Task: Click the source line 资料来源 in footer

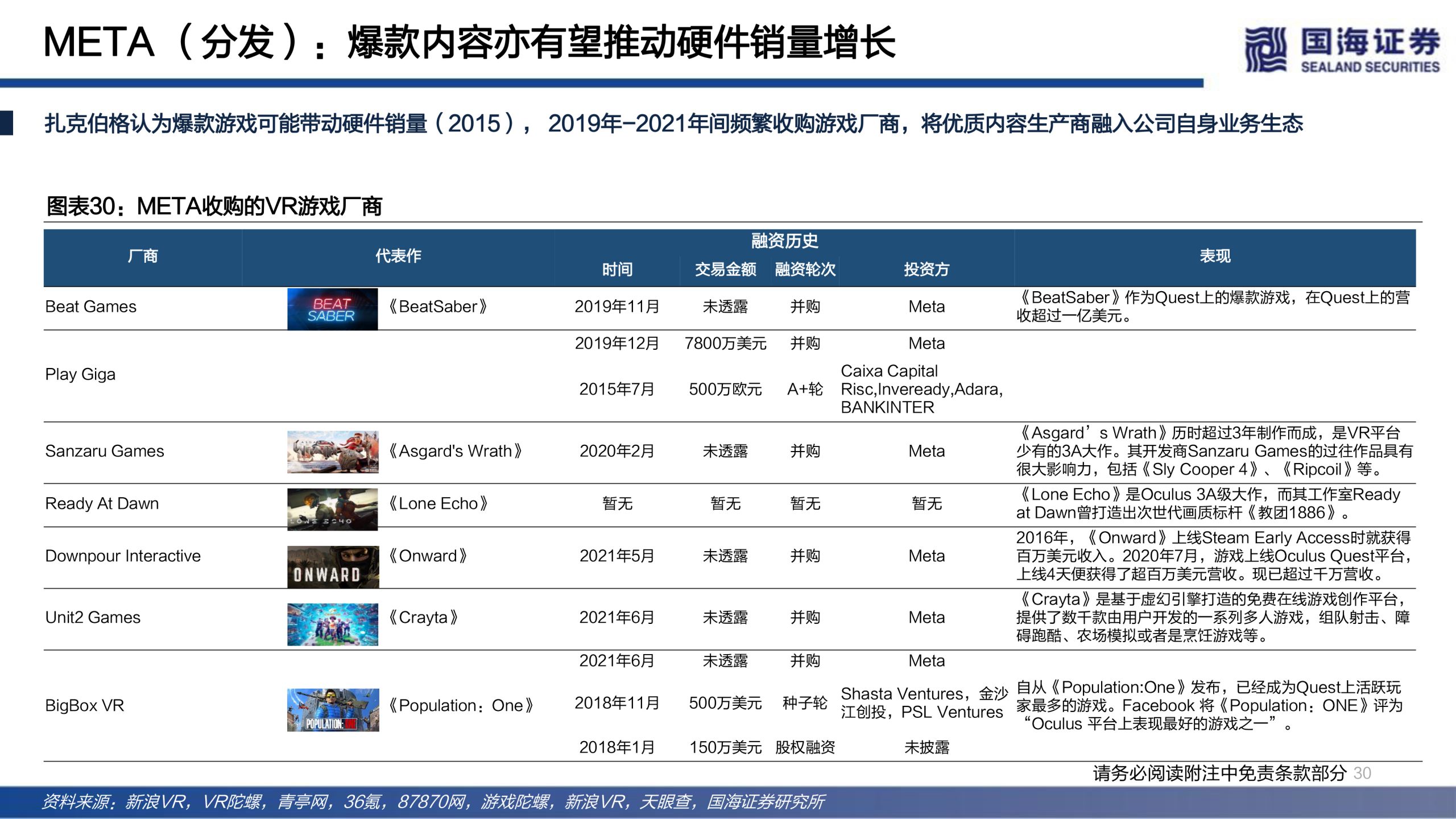Action: click(x=433, y=802)
